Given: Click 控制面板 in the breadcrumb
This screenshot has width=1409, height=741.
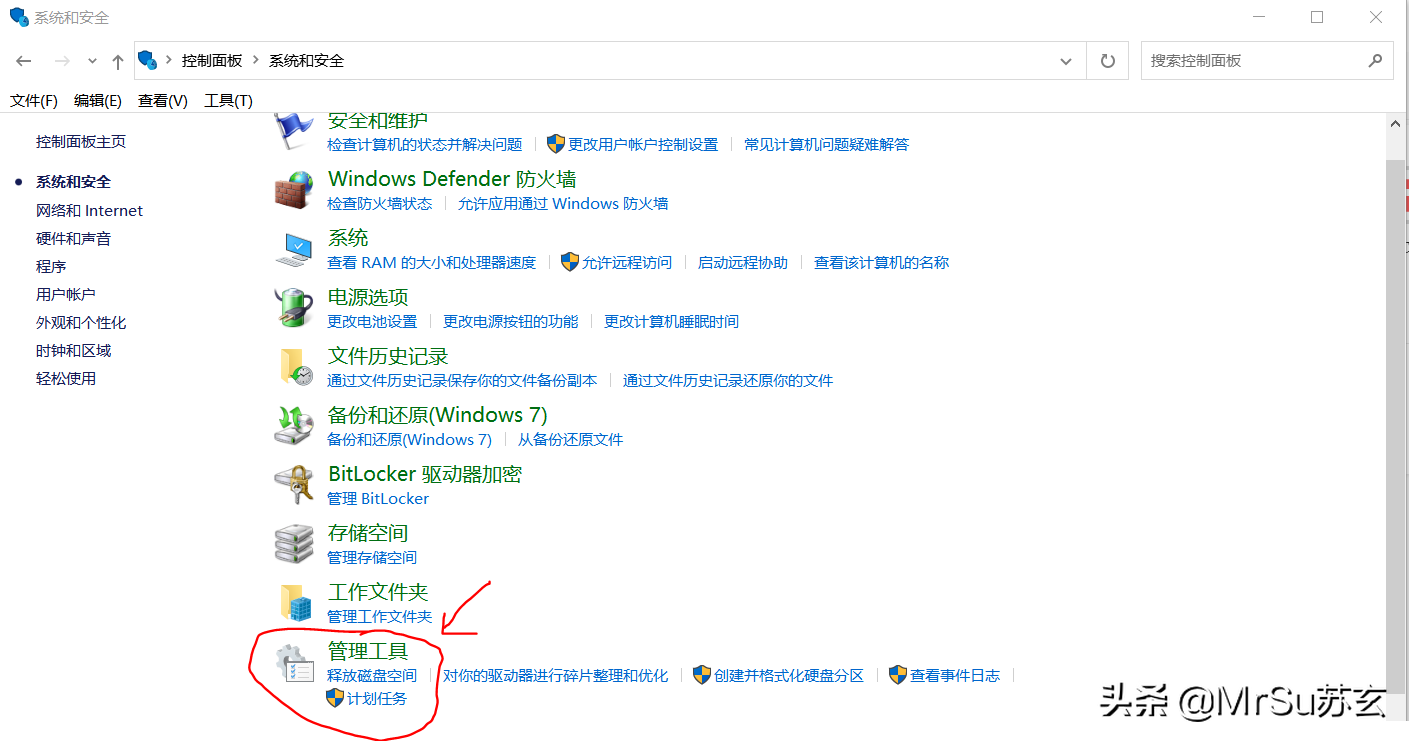Looking at the screenshot, I should point(212,61).
